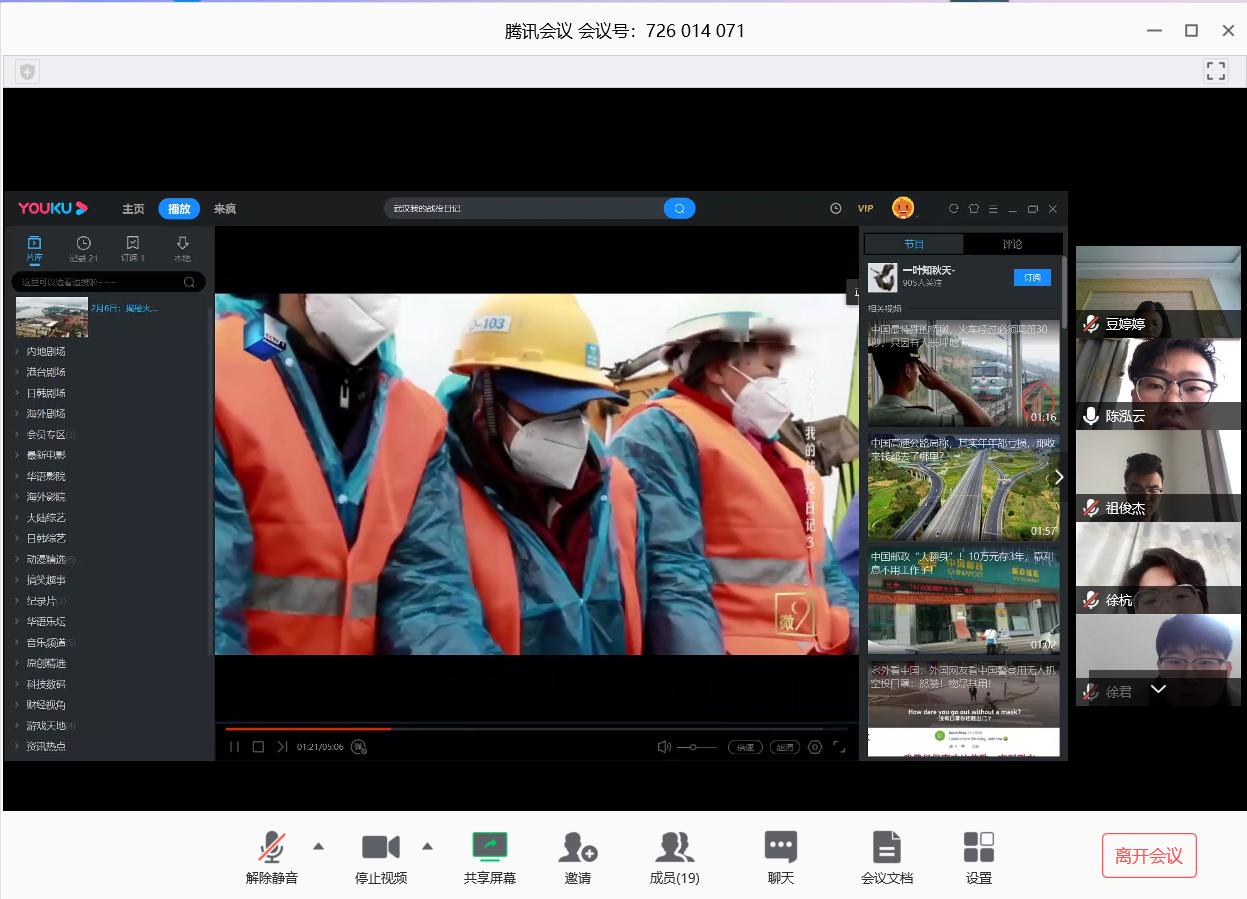
Task: Open the 聊天 chat panel
Action: 780,848
